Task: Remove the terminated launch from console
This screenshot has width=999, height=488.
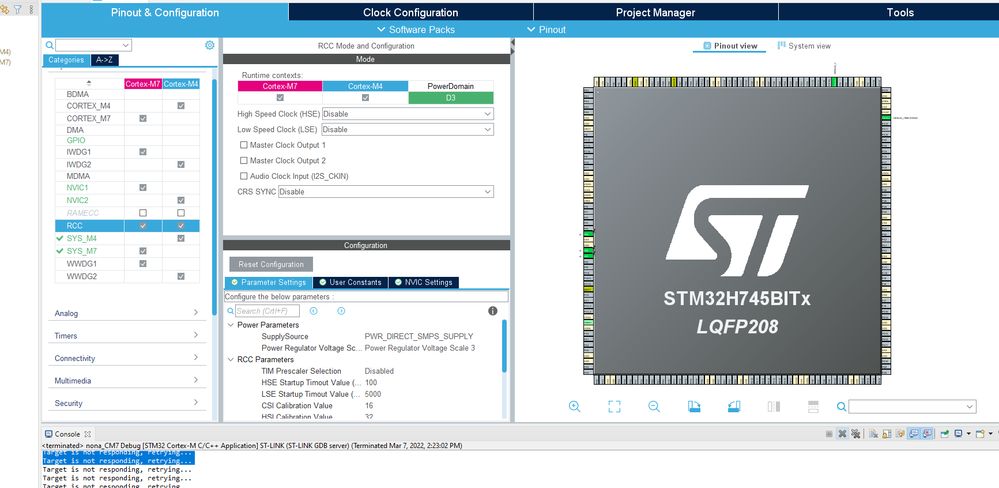Action: pyautogui.click(x=842, y=434)
